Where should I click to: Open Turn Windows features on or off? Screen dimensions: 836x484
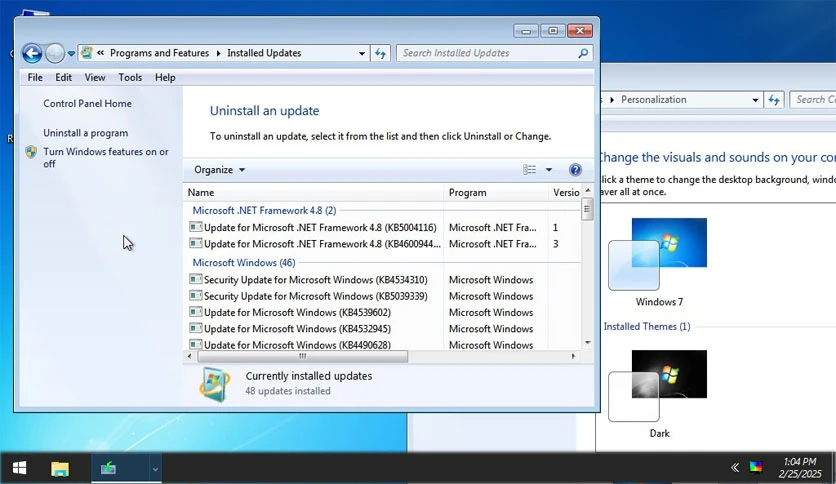[106, 158]
